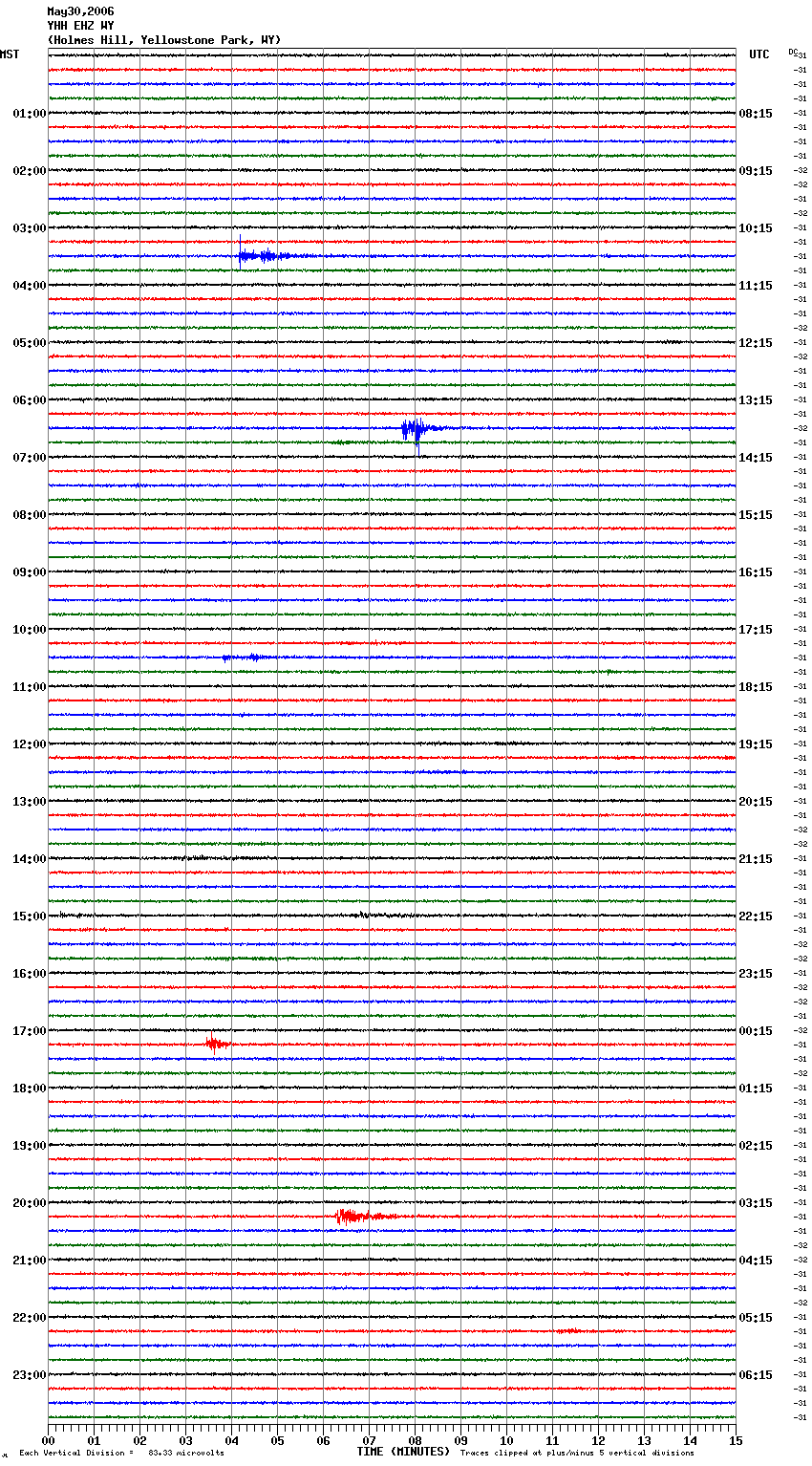Select the 04 minute tick label on bottom axis
The height and width of the screenshot is (1466, 812).
(231, 1440)
